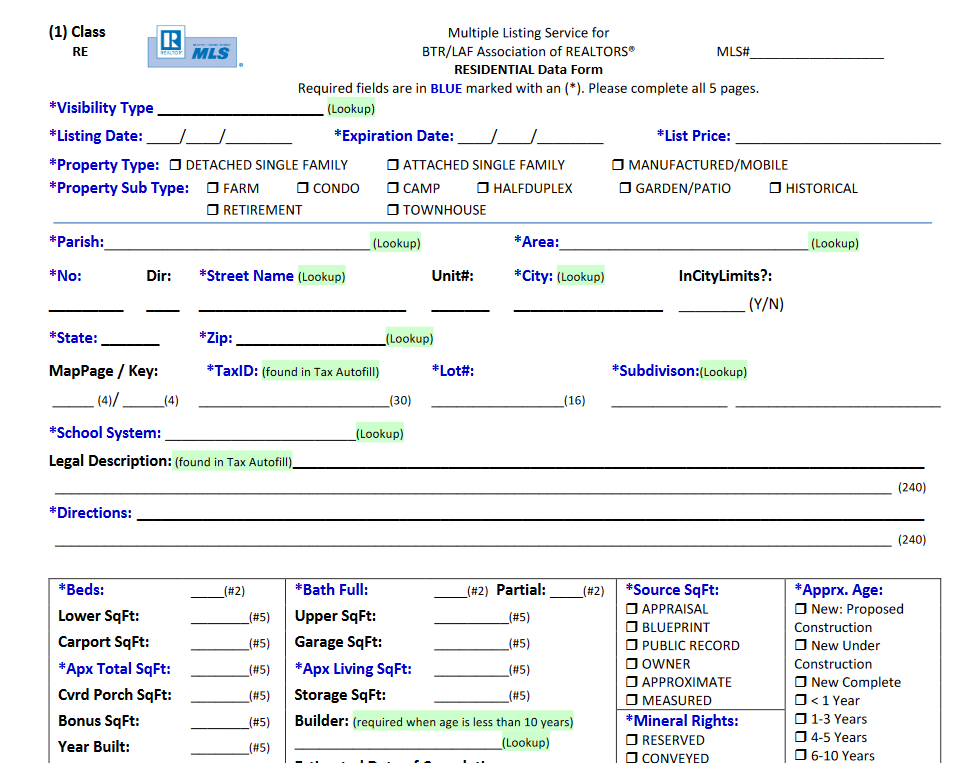953x763 pixels.
Task: Open the School System lookup
Action: click(x=380, y=433)
